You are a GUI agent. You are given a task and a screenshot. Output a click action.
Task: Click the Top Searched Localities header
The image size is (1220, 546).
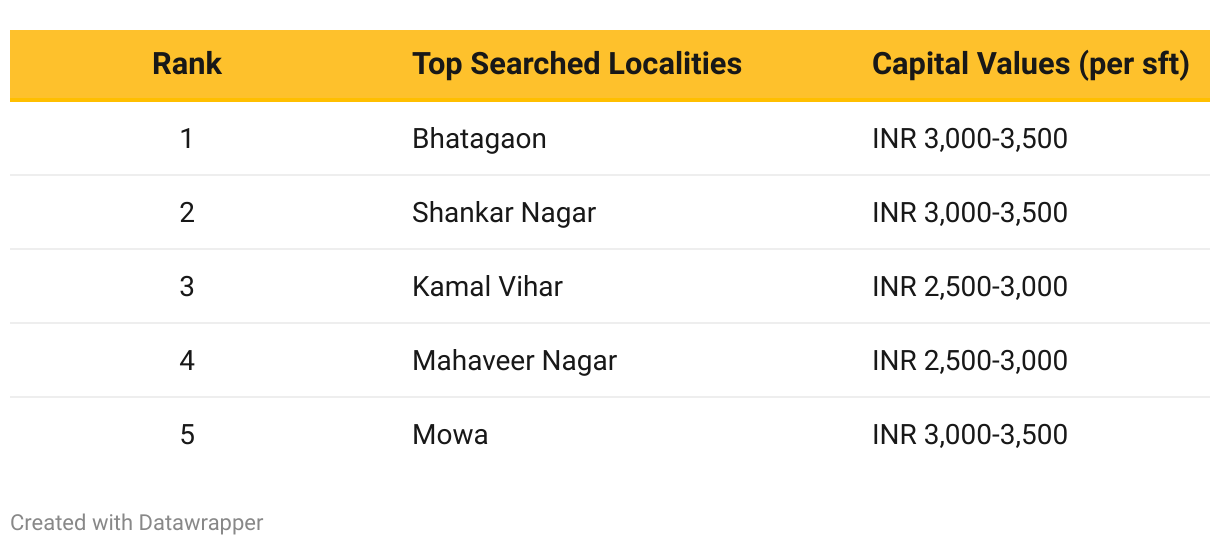[x=577, y=65]
